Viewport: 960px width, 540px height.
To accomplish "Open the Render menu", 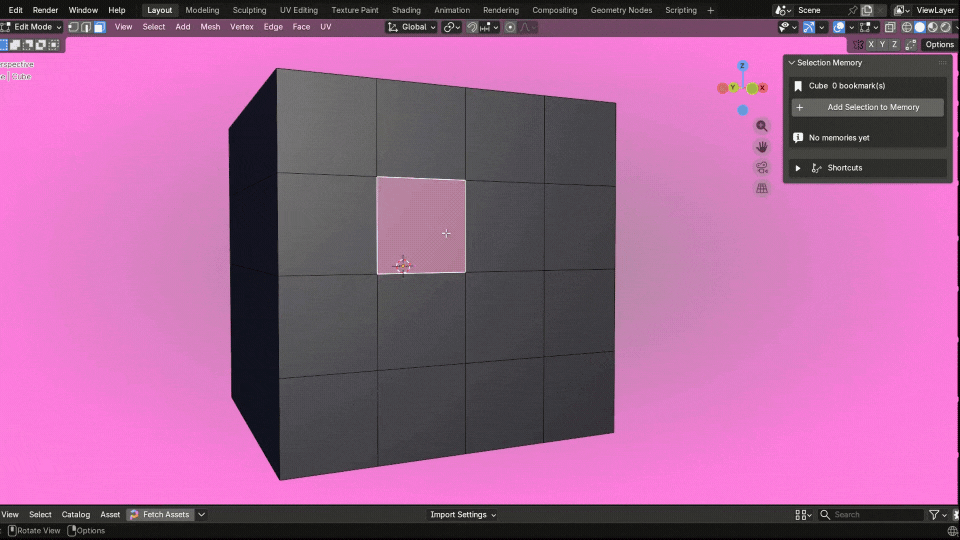I will pos(45,10).
